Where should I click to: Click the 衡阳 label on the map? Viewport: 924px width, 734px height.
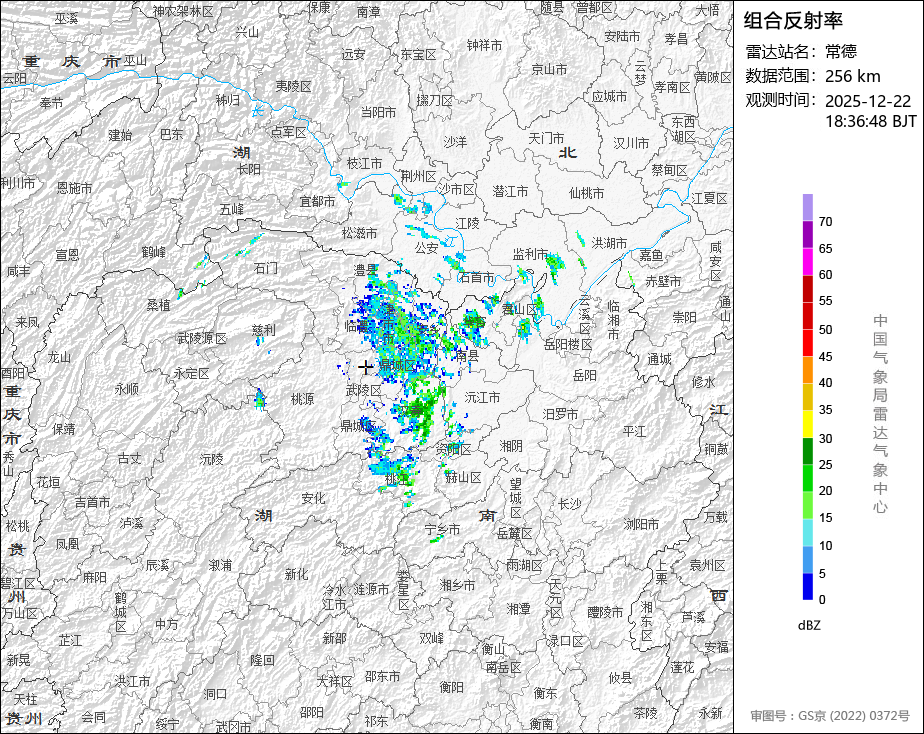click(x=451, y=687)
